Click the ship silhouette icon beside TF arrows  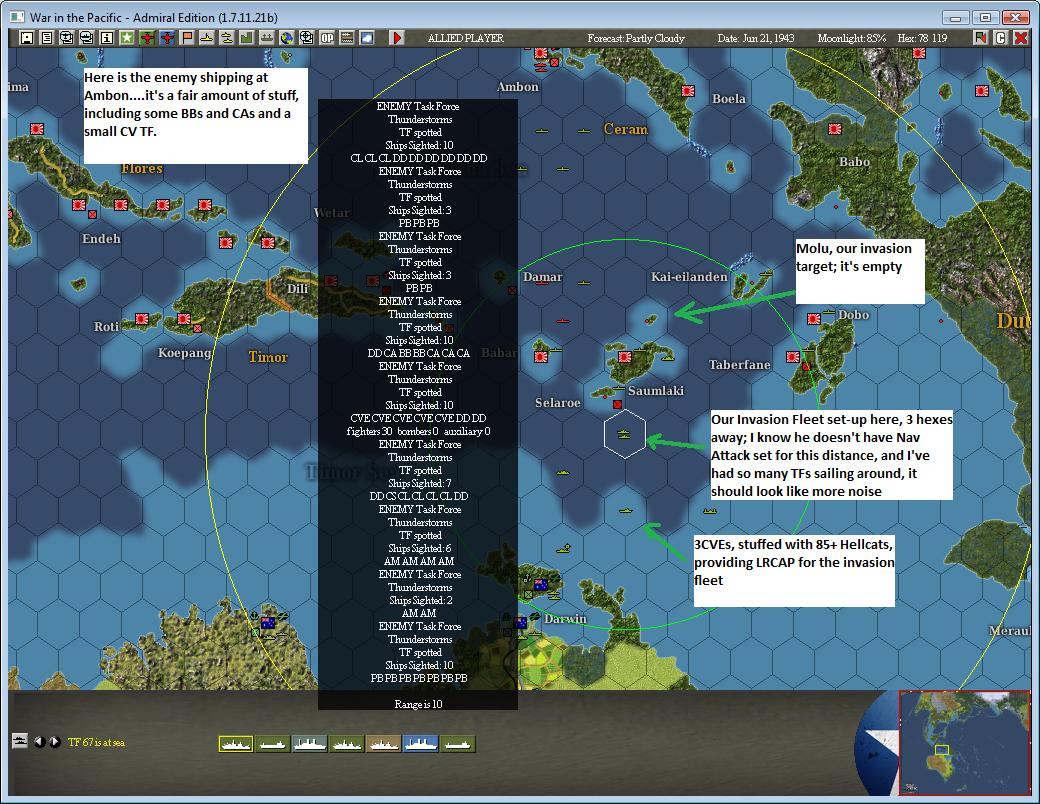(x=20, y=741)
